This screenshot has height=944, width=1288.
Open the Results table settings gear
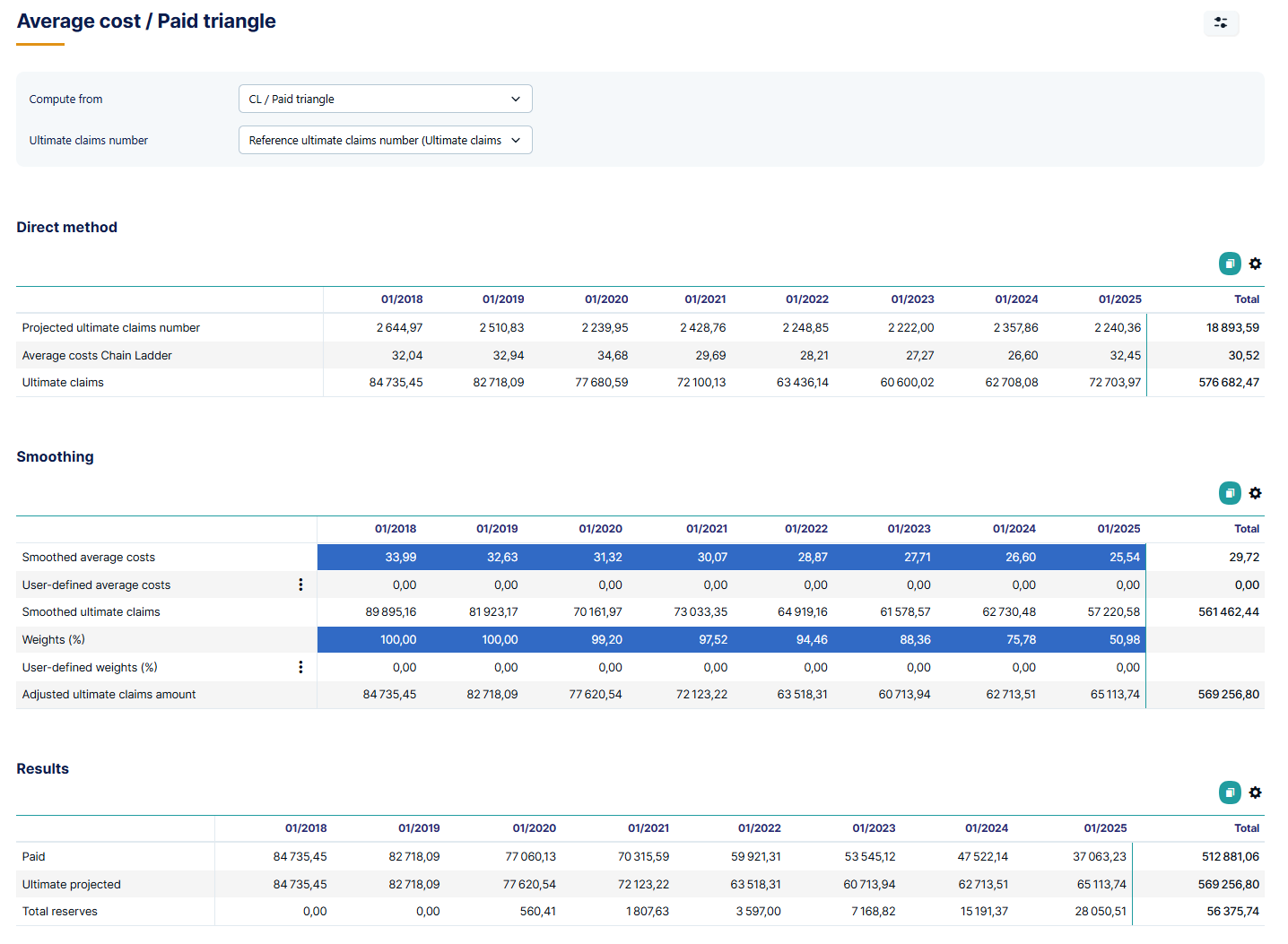1255,792
